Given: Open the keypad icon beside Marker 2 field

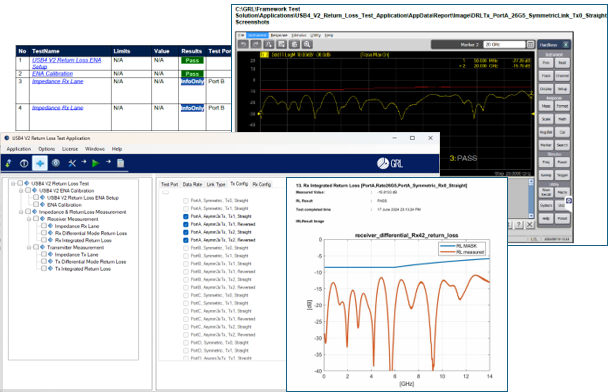Looking at the screenshot, I should [x=530, y=44].
